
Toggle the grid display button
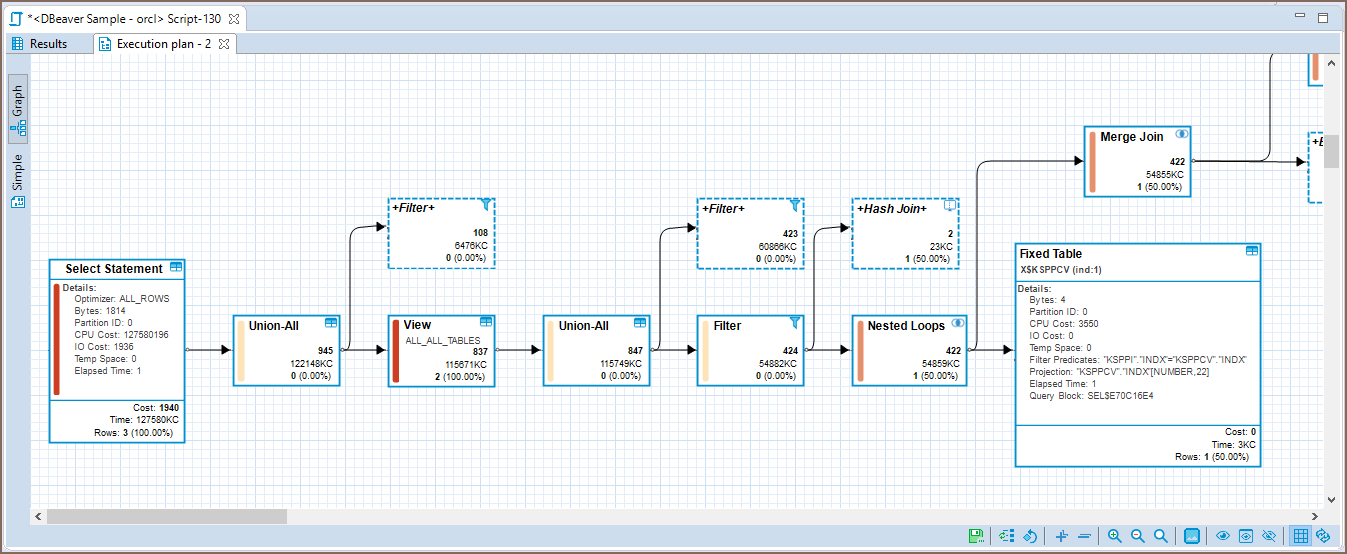pyautogui.click(x=1300, y=536)
